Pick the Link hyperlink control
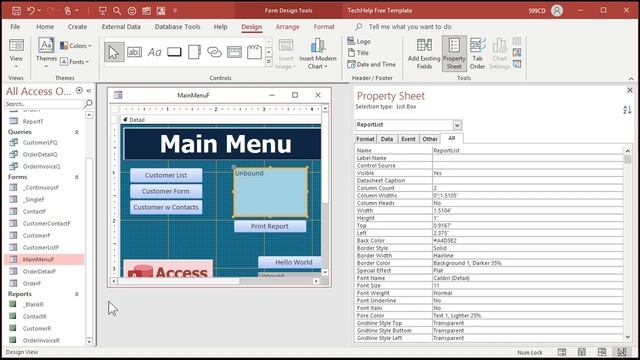This screenshot has width=640, height=360. coord(214,52)
